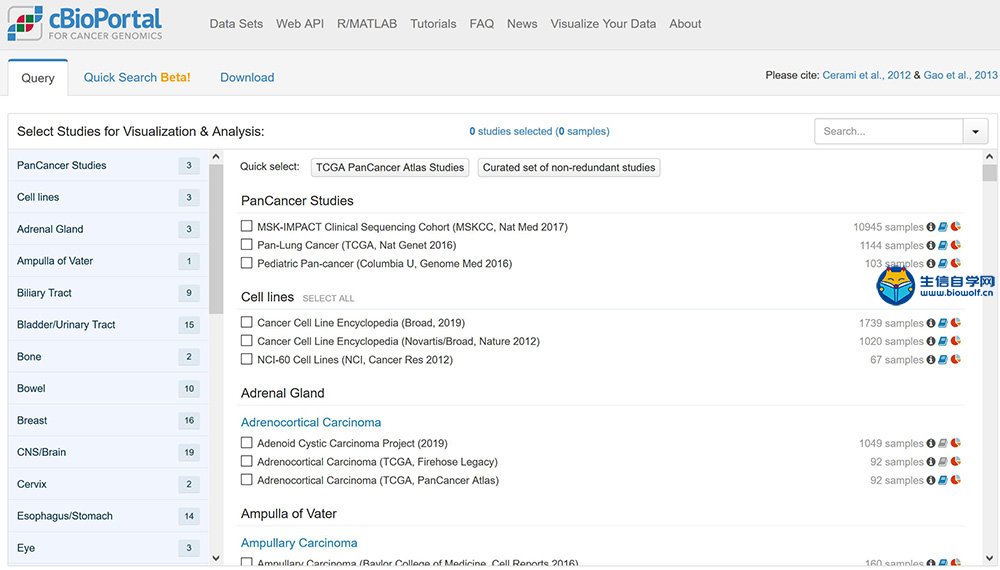Open the search box dropdown arrow
Image resolution: width=1000 pixels, height=570 pixels.
(x=975, y=131)
